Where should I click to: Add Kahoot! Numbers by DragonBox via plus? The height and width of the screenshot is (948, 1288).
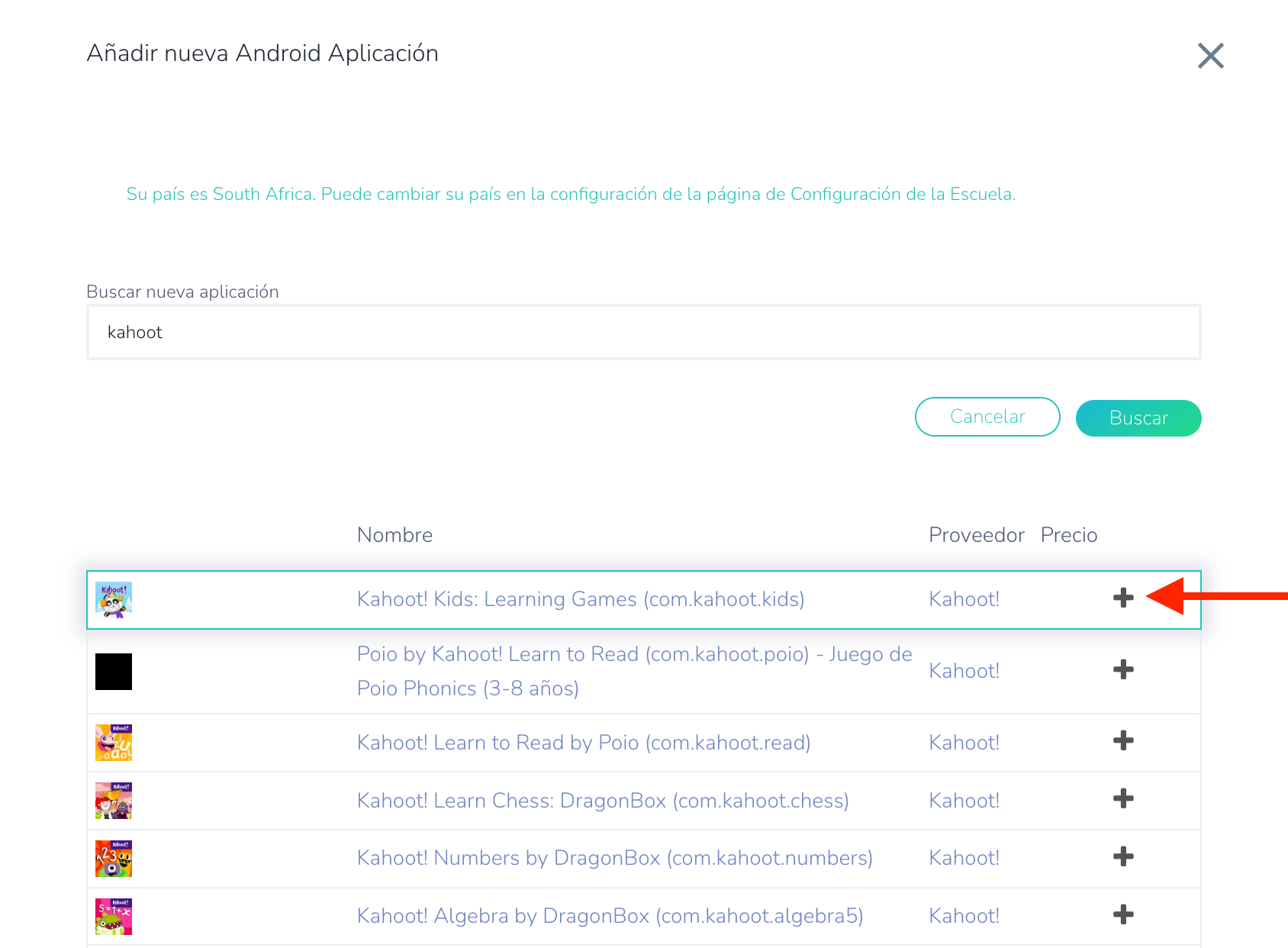1123,857
